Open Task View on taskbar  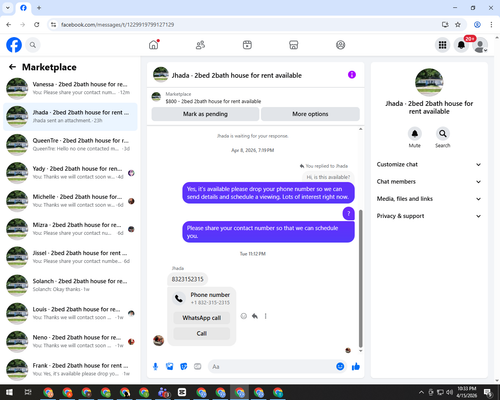pos(28,392)
